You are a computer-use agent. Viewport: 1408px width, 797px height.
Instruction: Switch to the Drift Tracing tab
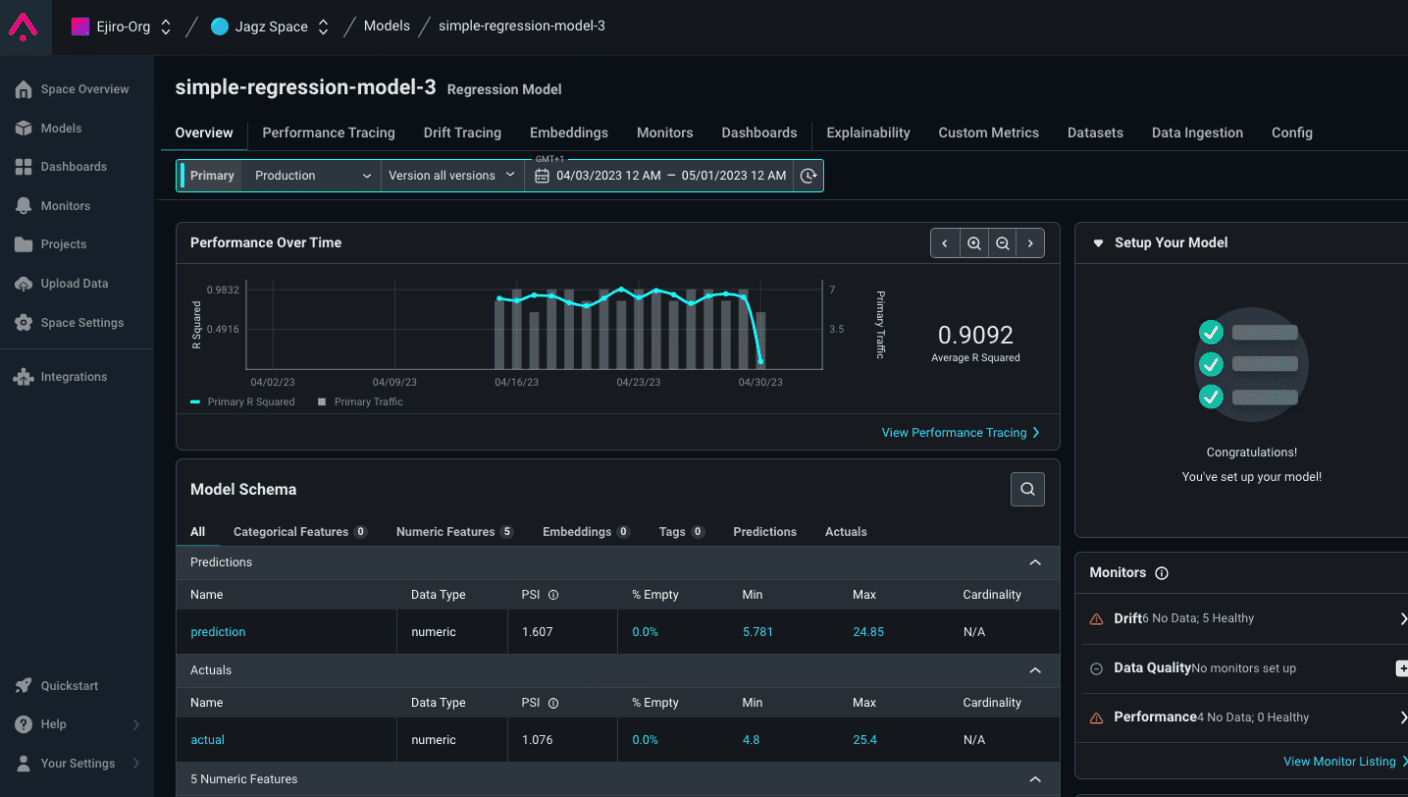(x=462, y=133)
